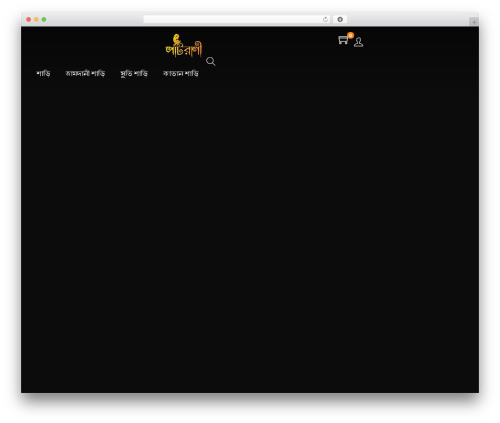Open the shopping cart icon
The height and width of the screenshot is (423, 500).
pyautogui.click(x=343, y=40)
